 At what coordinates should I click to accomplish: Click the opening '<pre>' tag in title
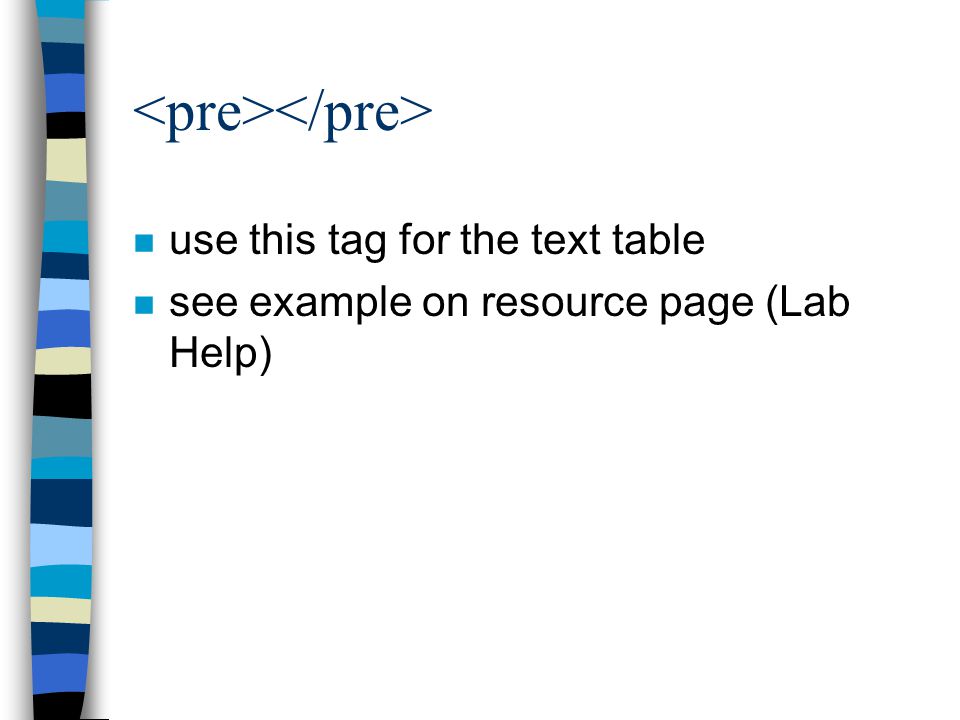[204, 115]
